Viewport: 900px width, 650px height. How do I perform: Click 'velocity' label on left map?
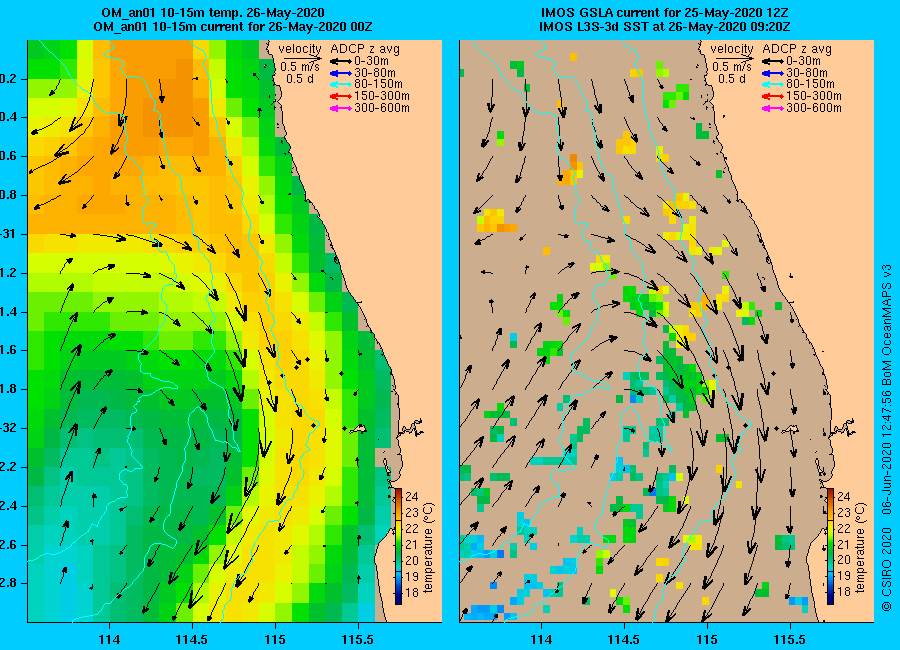(x=300, y=49)
